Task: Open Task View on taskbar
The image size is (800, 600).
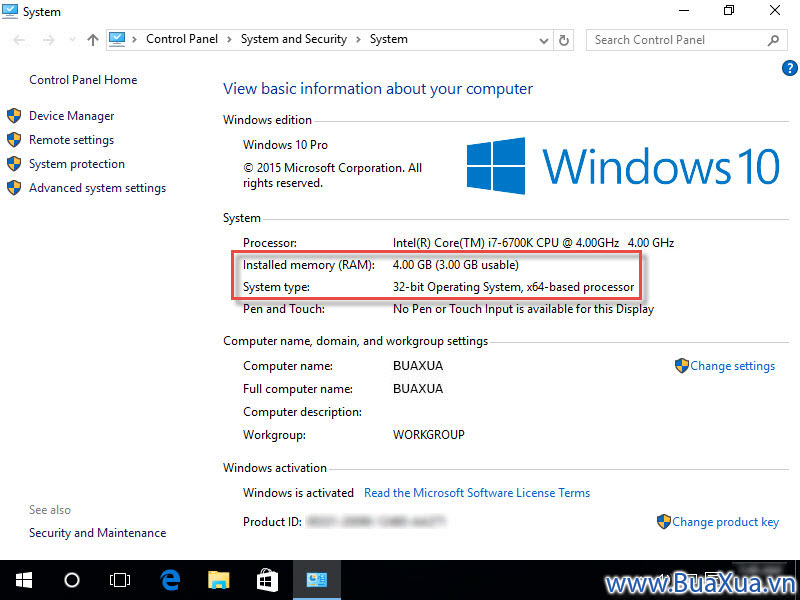Action: click(120, 580)
